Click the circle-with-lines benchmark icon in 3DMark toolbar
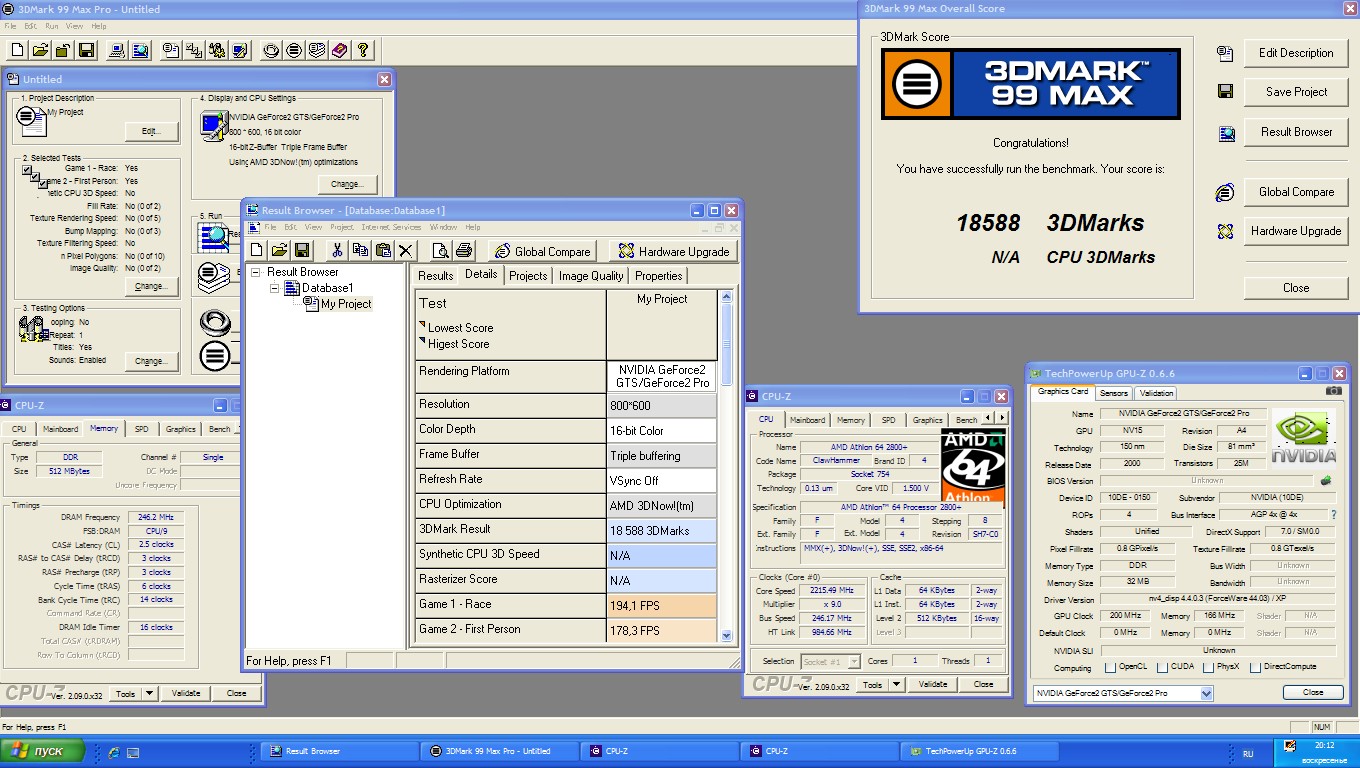This screenshot has width=1360, height=768. point(294,49)
